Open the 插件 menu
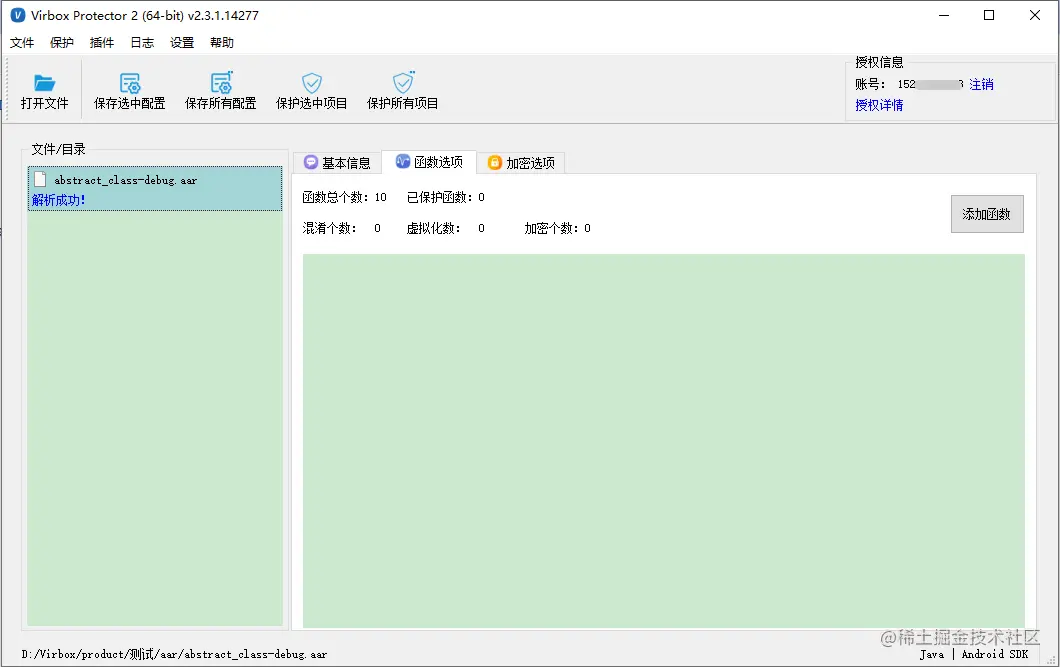1060x667 pixels. [101, 43]
